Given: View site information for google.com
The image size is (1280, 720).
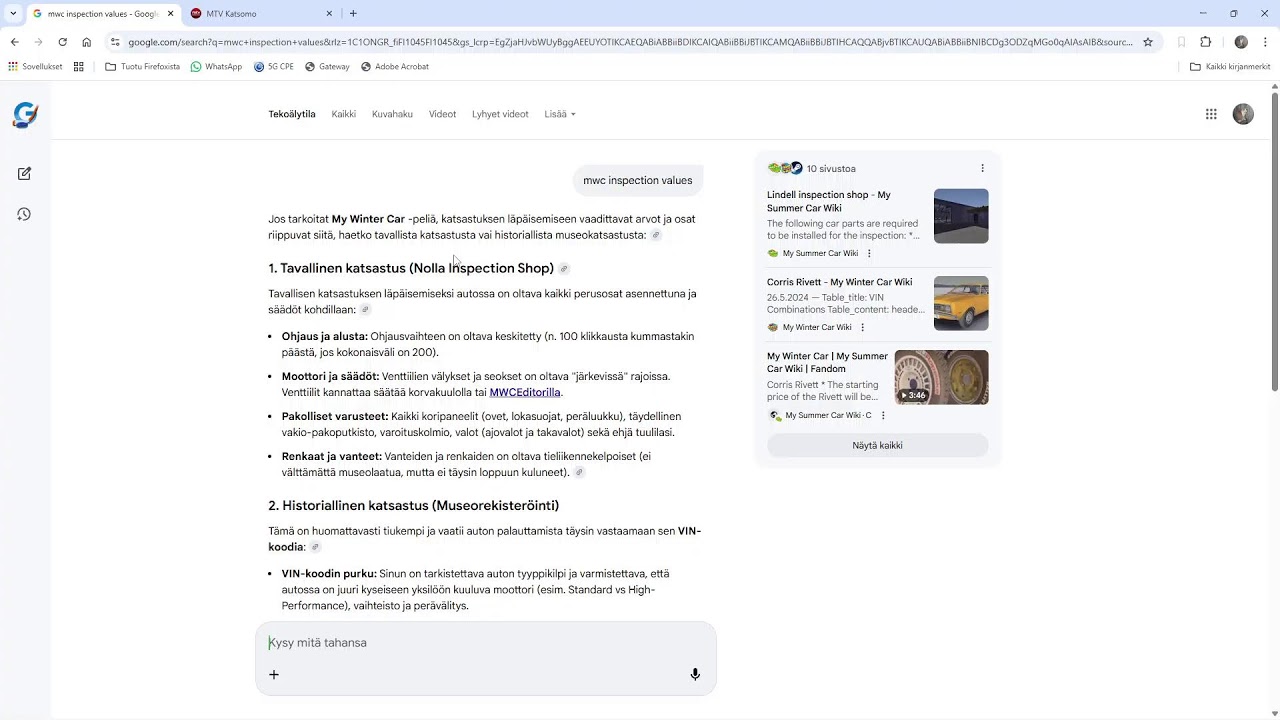Looking at the screenshot, I should pyautogui.click(x=115, y=42).
